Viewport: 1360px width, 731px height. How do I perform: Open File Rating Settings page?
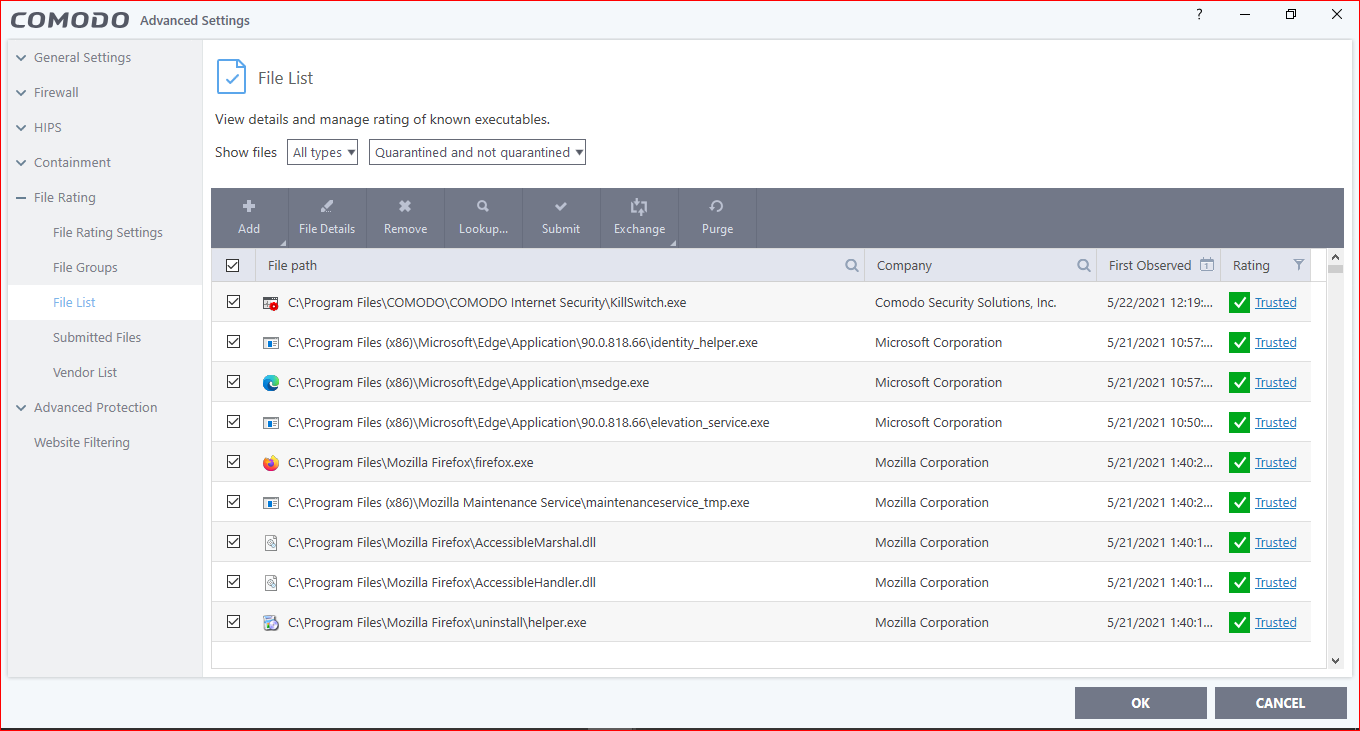108,232
